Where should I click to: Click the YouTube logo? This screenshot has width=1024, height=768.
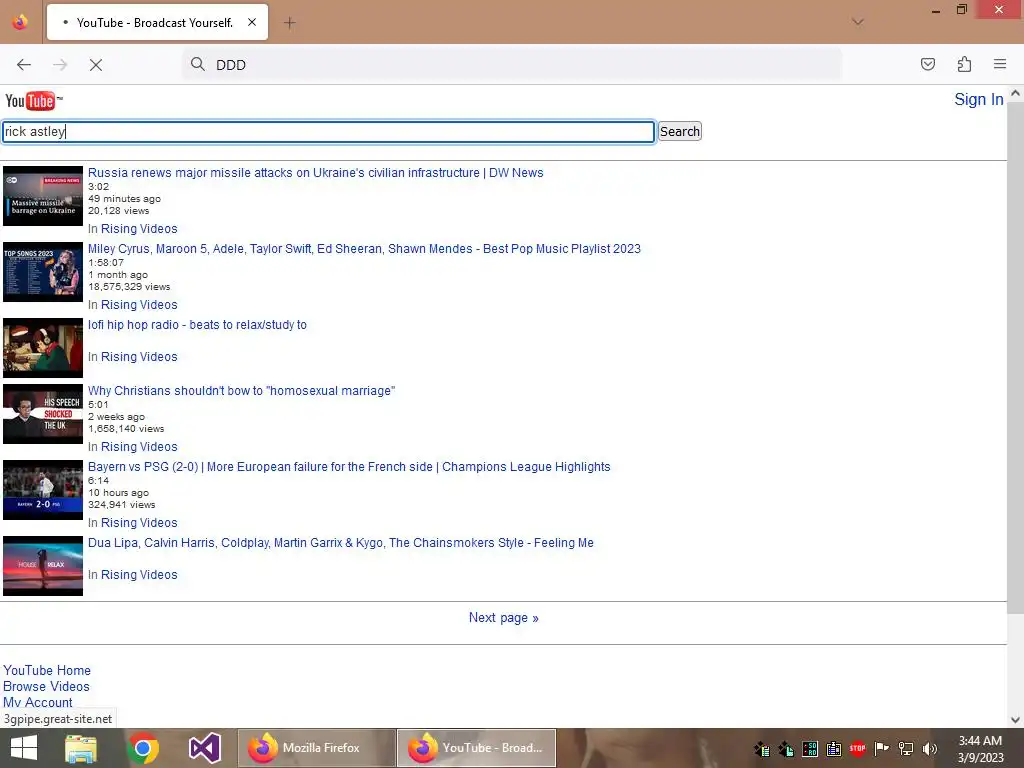coord(33,101)
